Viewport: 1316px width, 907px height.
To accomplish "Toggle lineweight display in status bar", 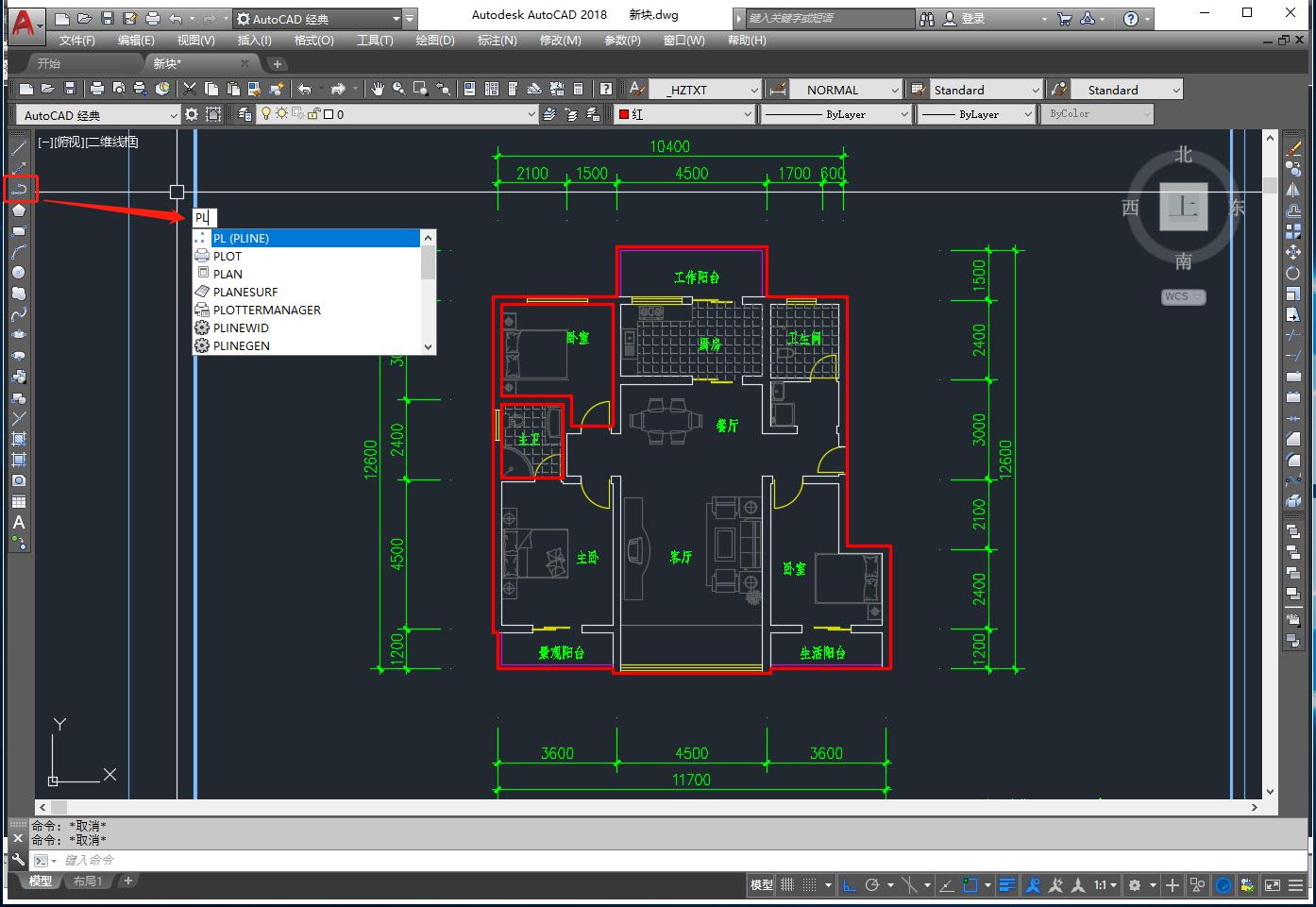I will coord(1007,885).
